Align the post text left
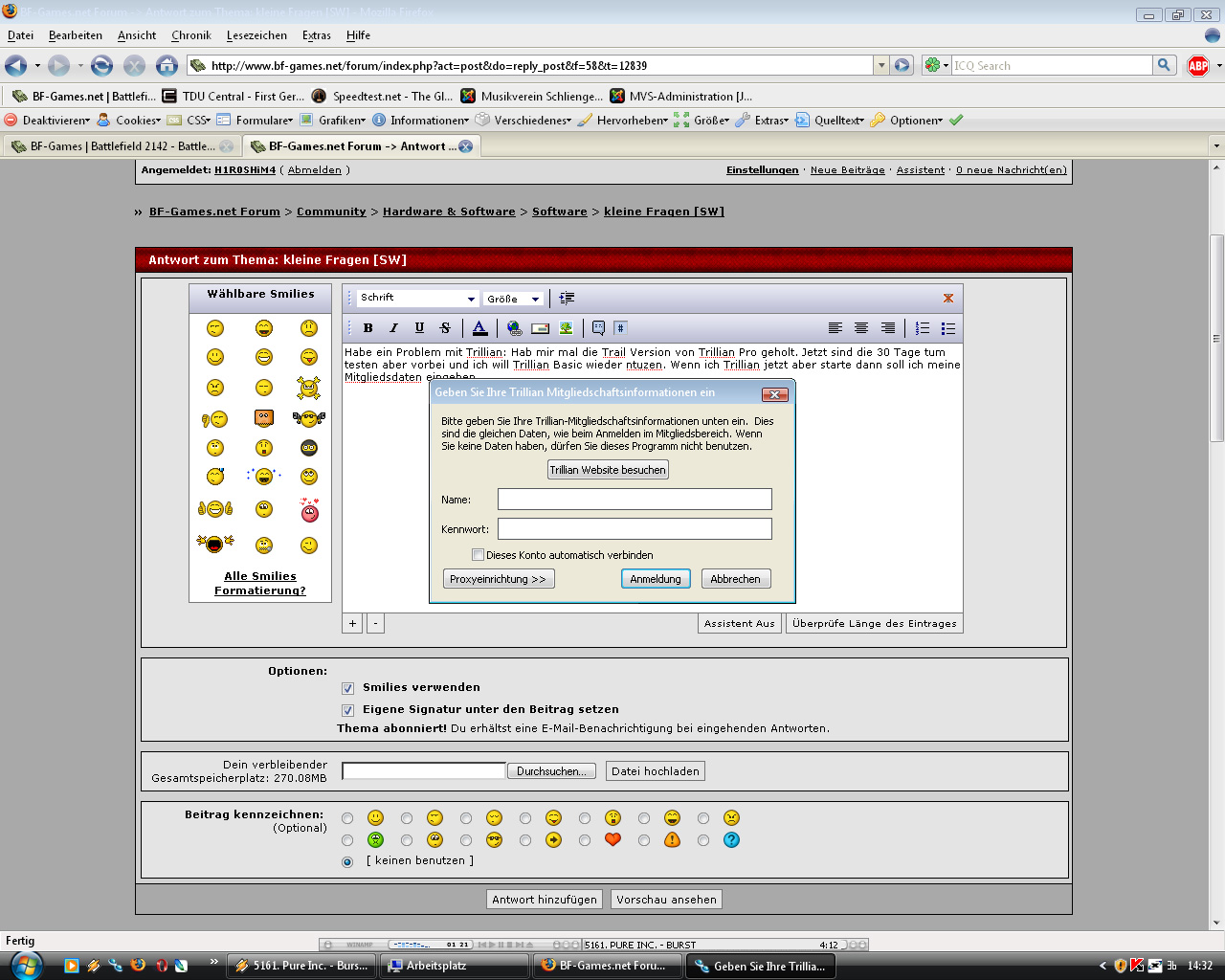1225x980 pixels. pyautogui.click(x=835, y=328)
